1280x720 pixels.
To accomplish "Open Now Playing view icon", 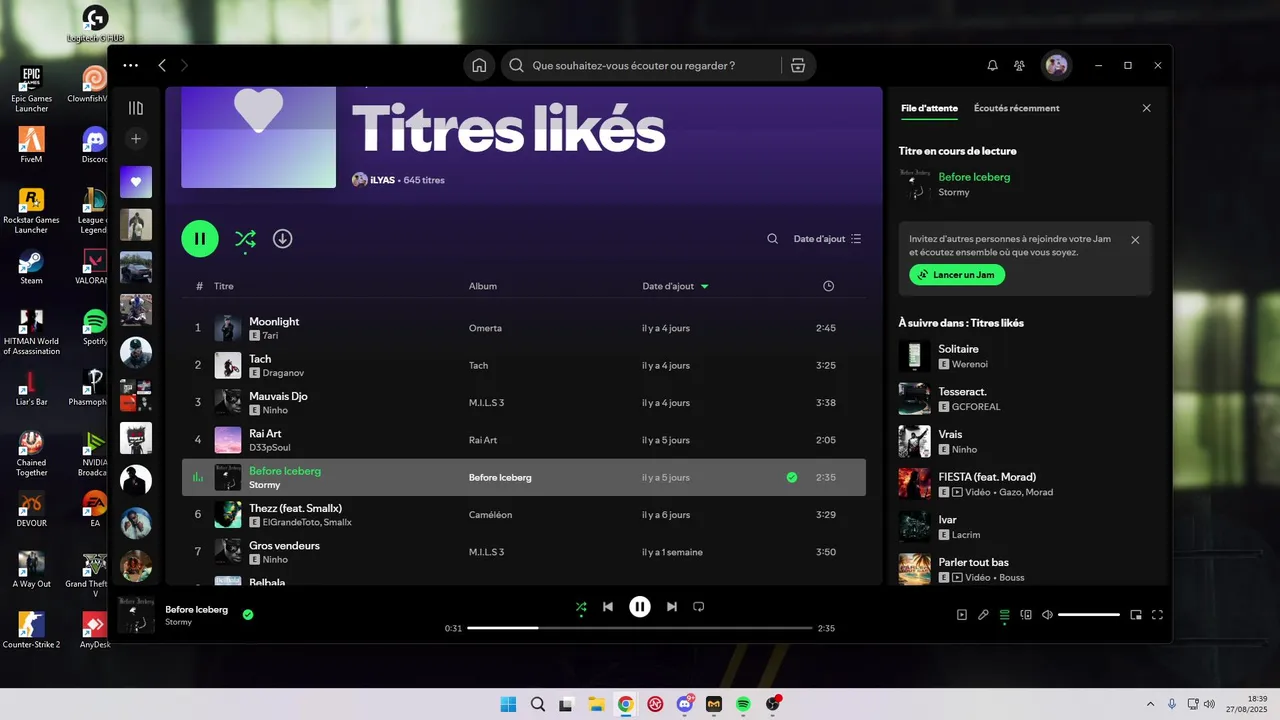I will (962, 615).
